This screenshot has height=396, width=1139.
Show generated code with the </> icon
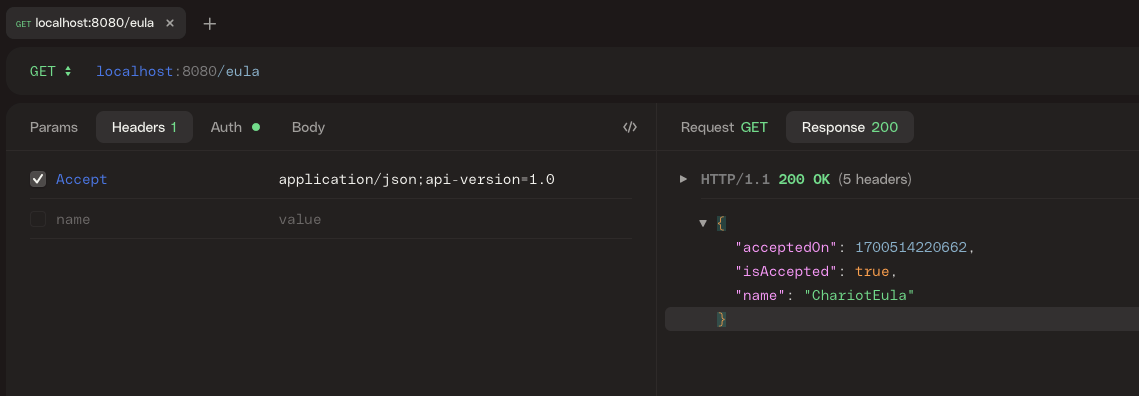pos(630,127)
